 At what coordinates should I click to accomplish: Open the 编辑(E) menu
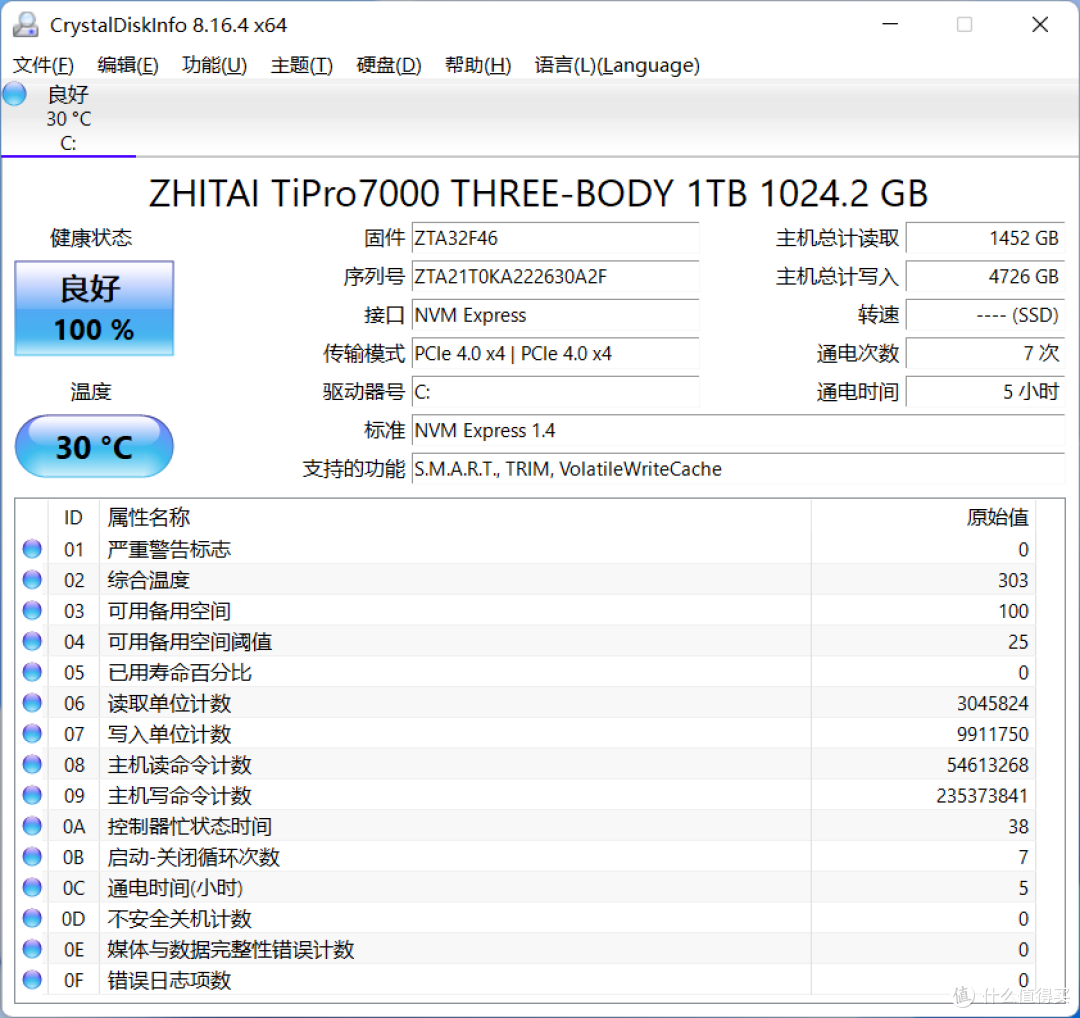[x=128, y=65]
